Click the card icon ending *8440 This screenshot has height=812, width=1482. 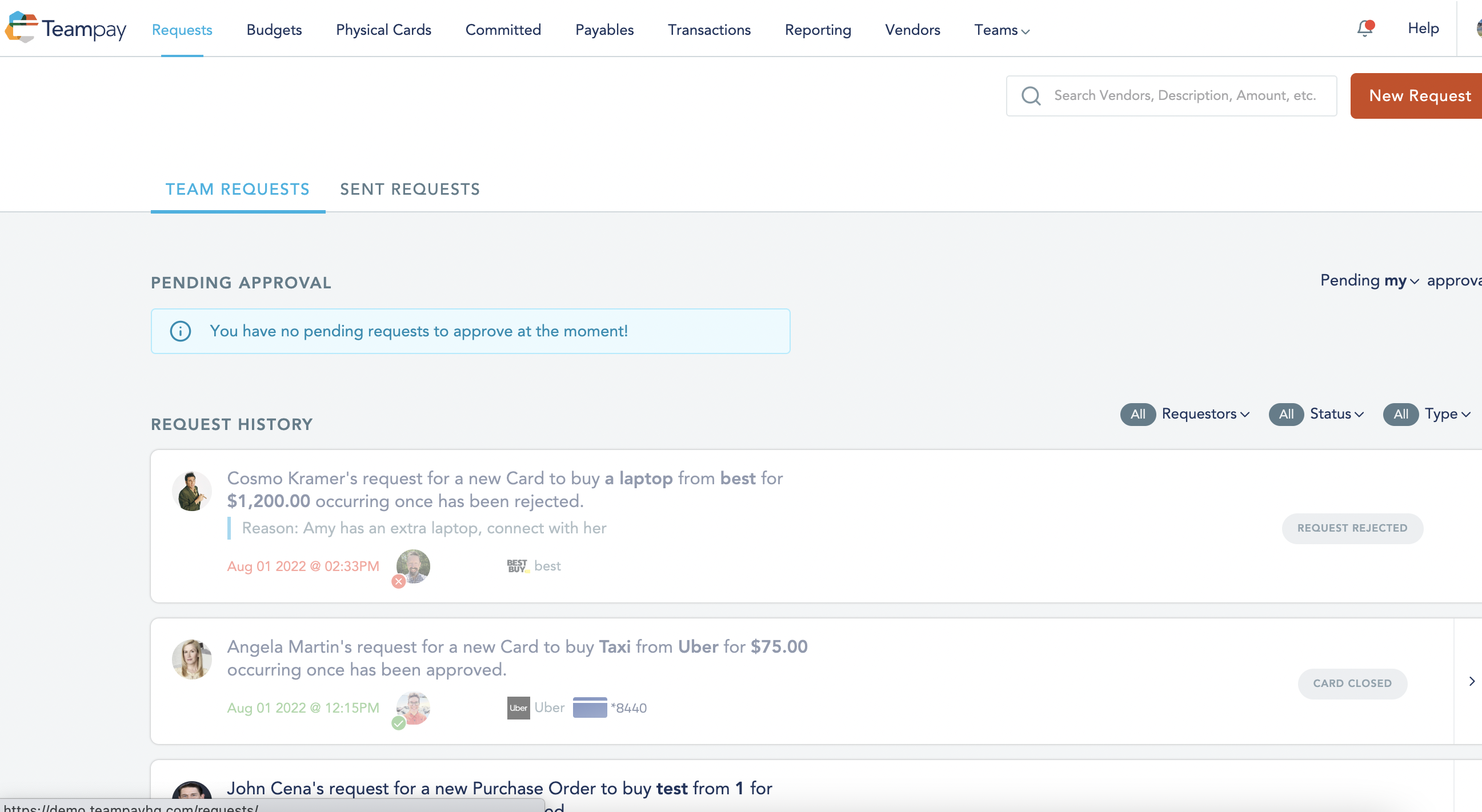(590, 708)
